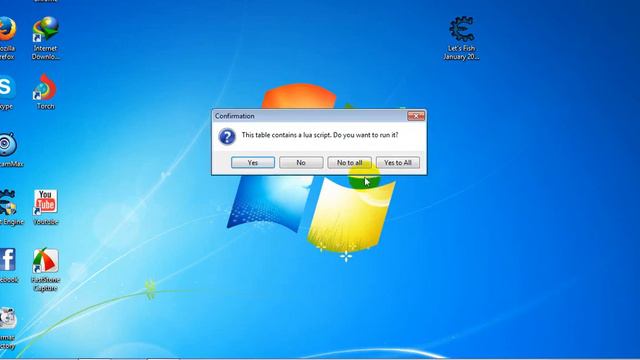Screen dimensions: 640x360
Task: Click the Confirmation title bar
Action: click(310, 116)
